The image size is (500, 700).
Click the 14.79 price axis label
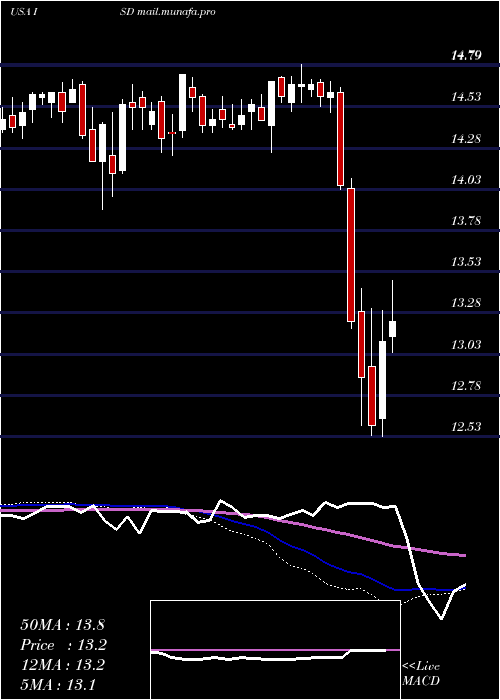[x=467, y=56]
